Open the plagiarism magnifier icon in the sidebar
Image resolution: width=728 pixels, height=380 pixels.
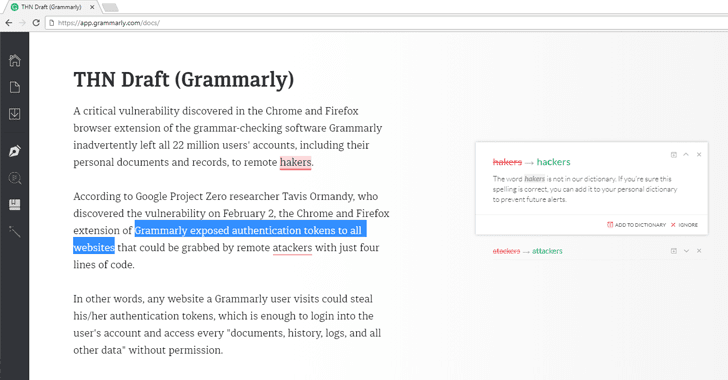(x=15, y=178)
